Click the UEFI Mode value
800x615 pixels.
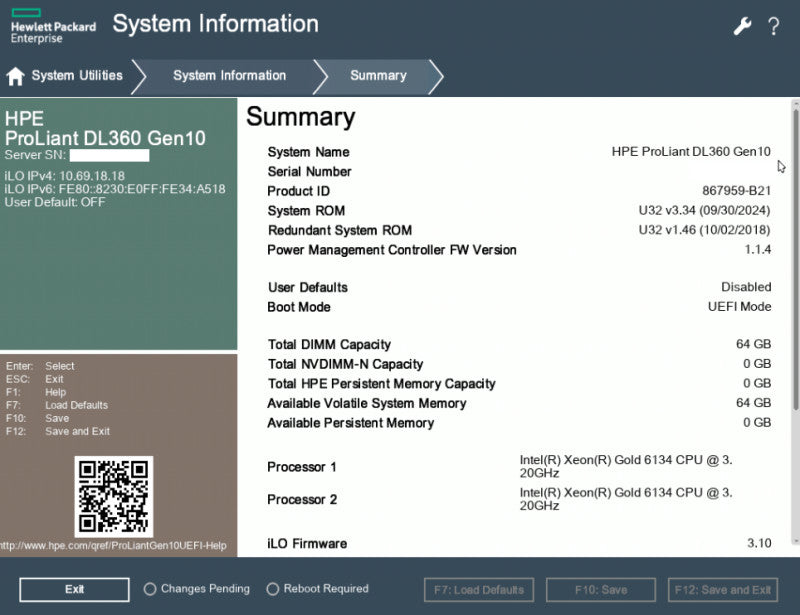[739, 307]
